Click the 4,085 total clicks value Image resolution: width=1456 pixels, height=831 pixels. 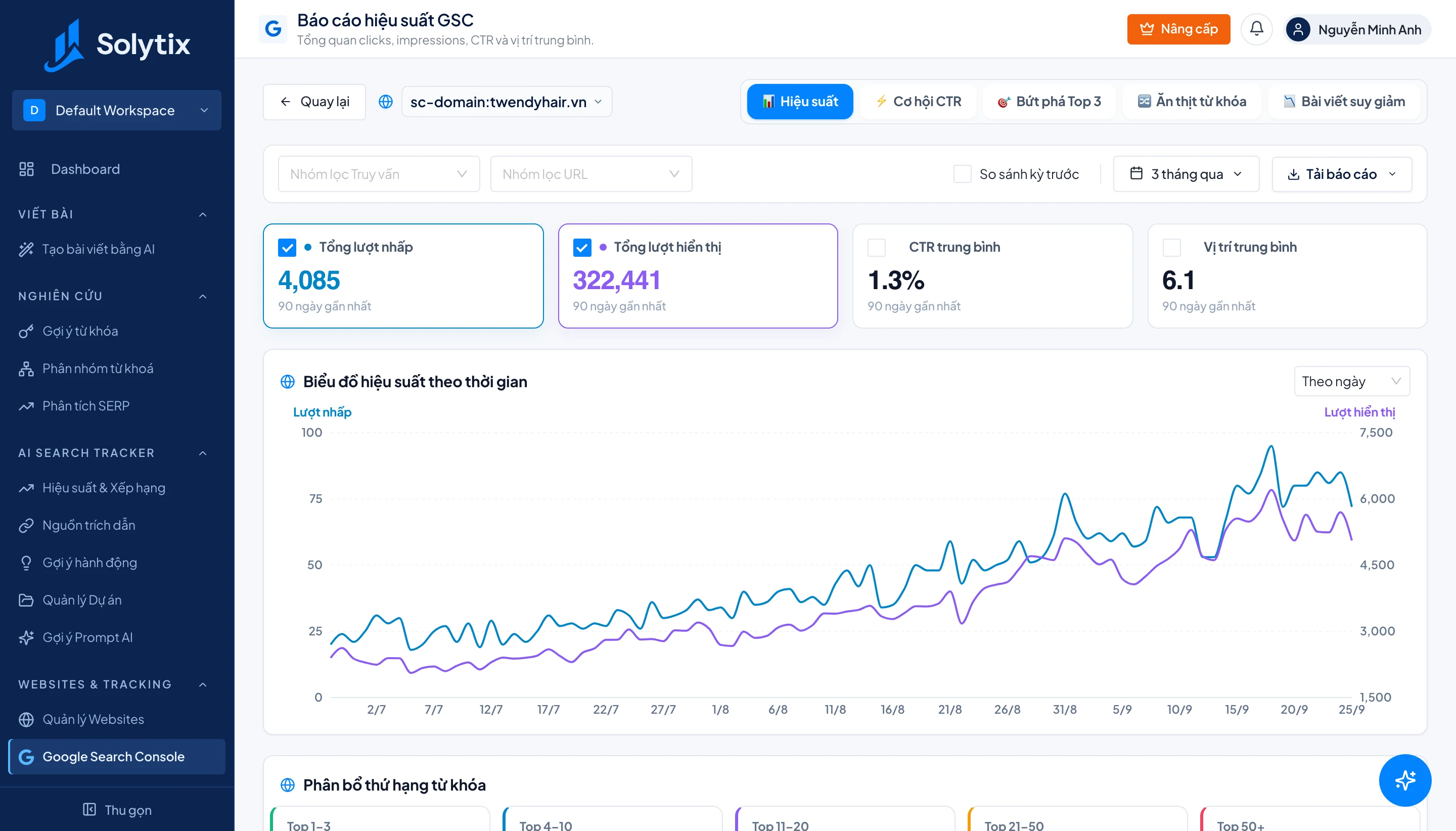[x=309, y=280]
